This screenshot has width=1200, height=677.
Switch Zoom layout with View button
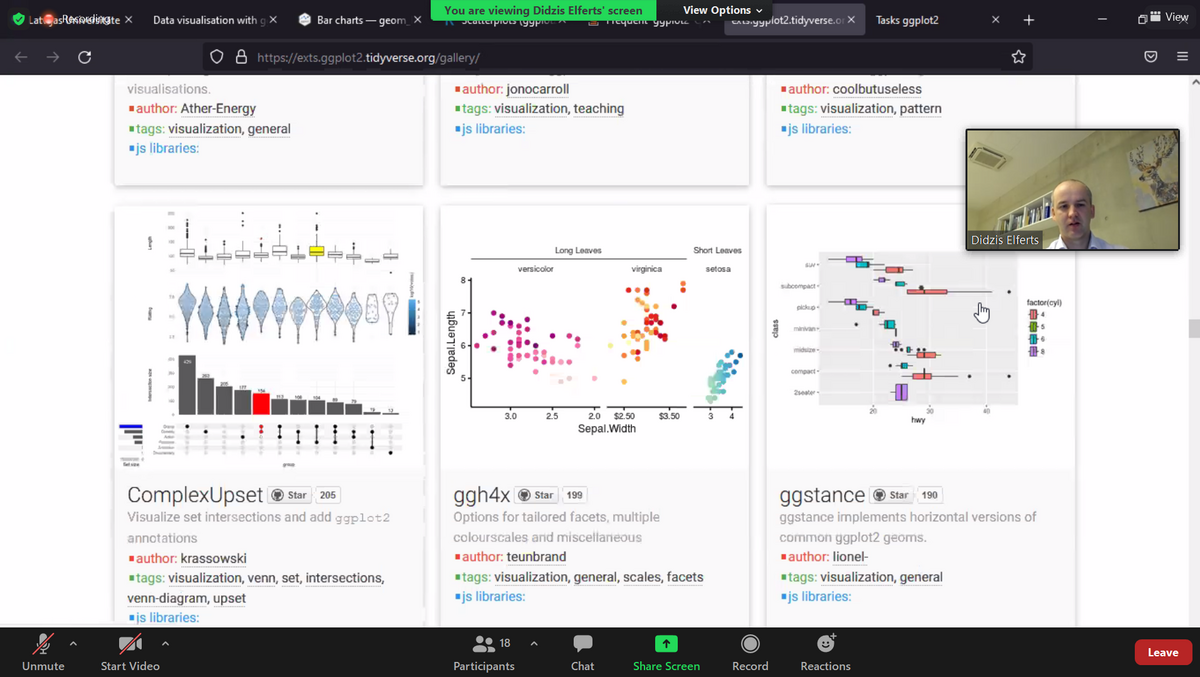pos(1167,17)
